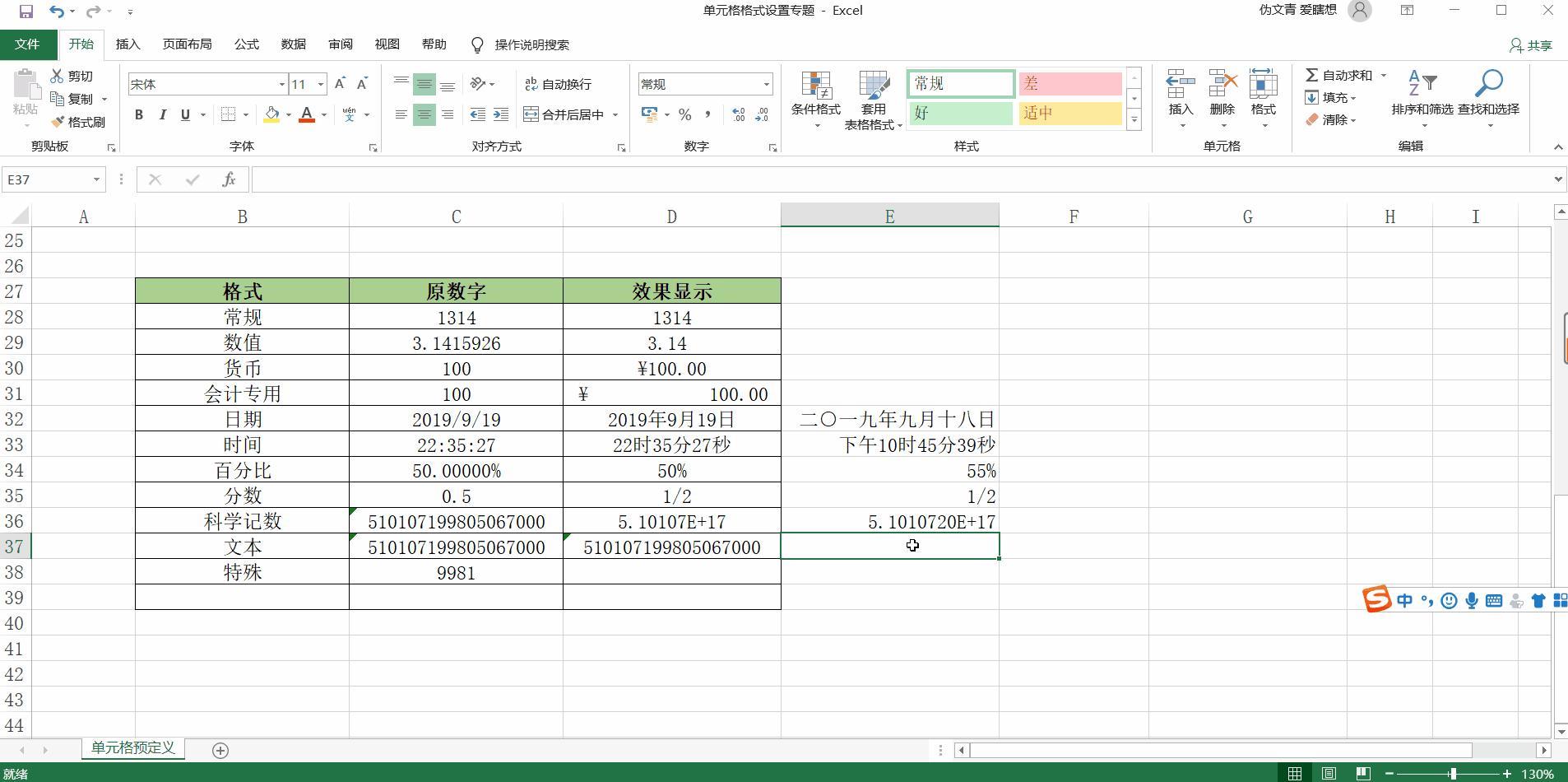Switch to the 数据 ribbon tab
The width and height of the screenshot is (1568, 782).
(292, 44)
